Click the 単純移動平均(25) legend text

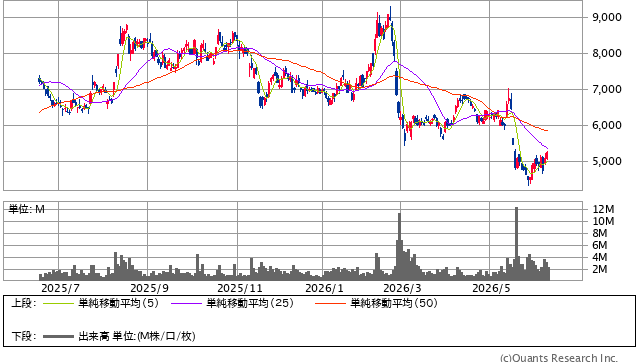(250, 303)
